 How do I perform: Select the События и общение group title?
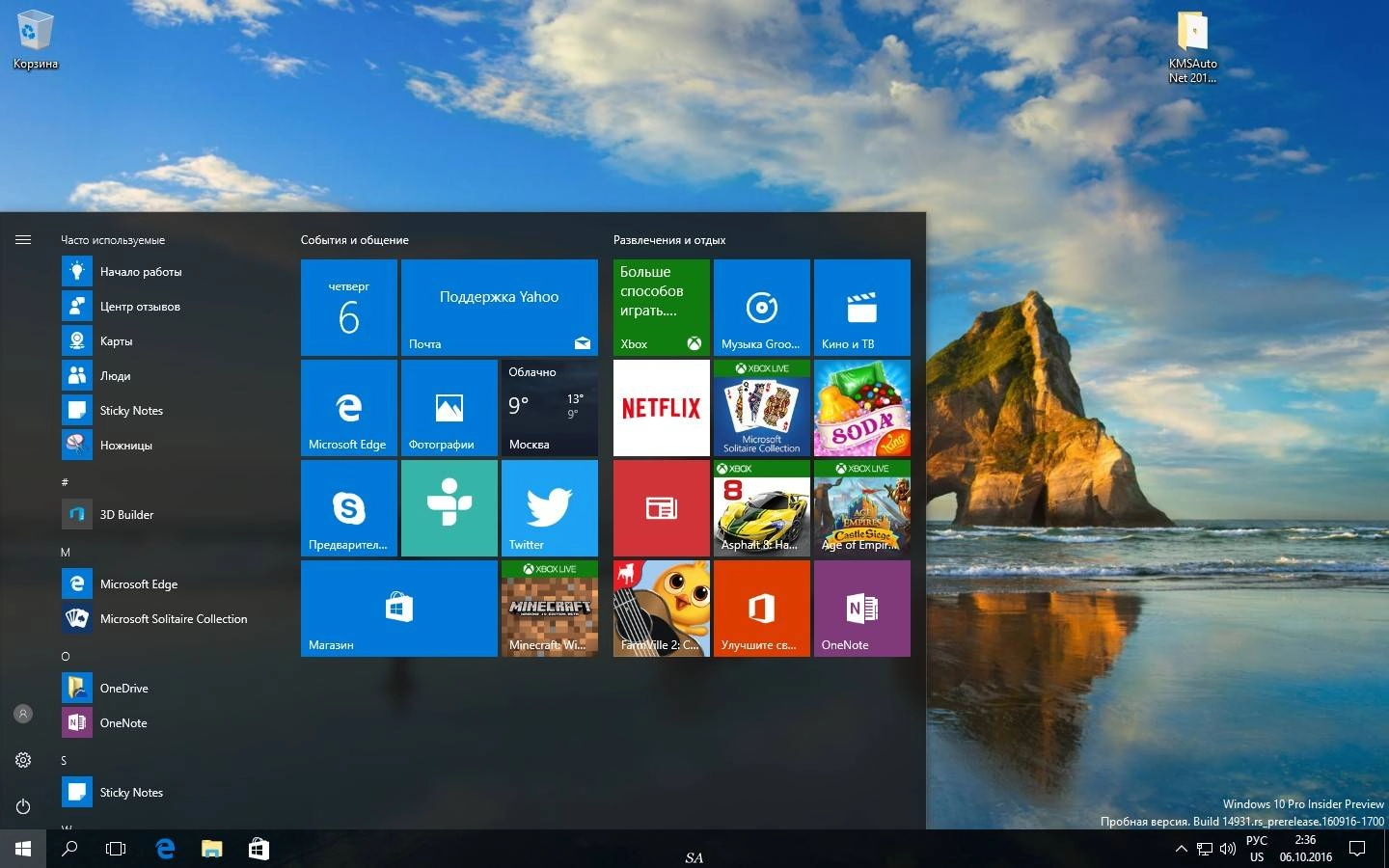(355, 240)
